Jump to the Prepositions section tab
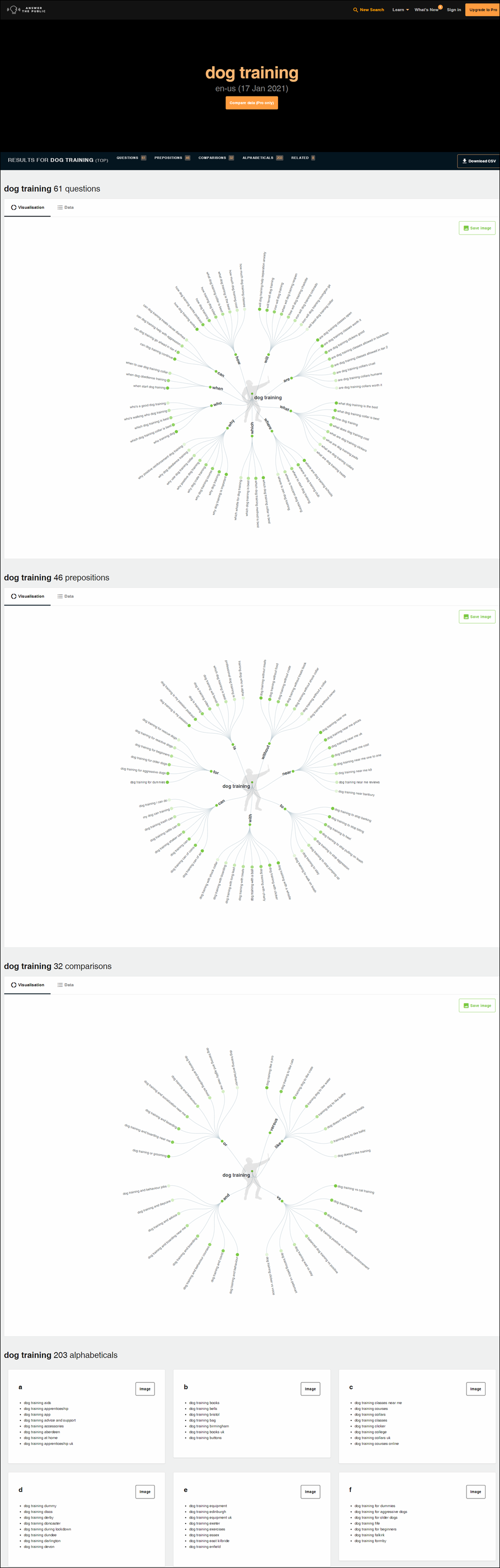500x1568 pixels. pos(172,158)
